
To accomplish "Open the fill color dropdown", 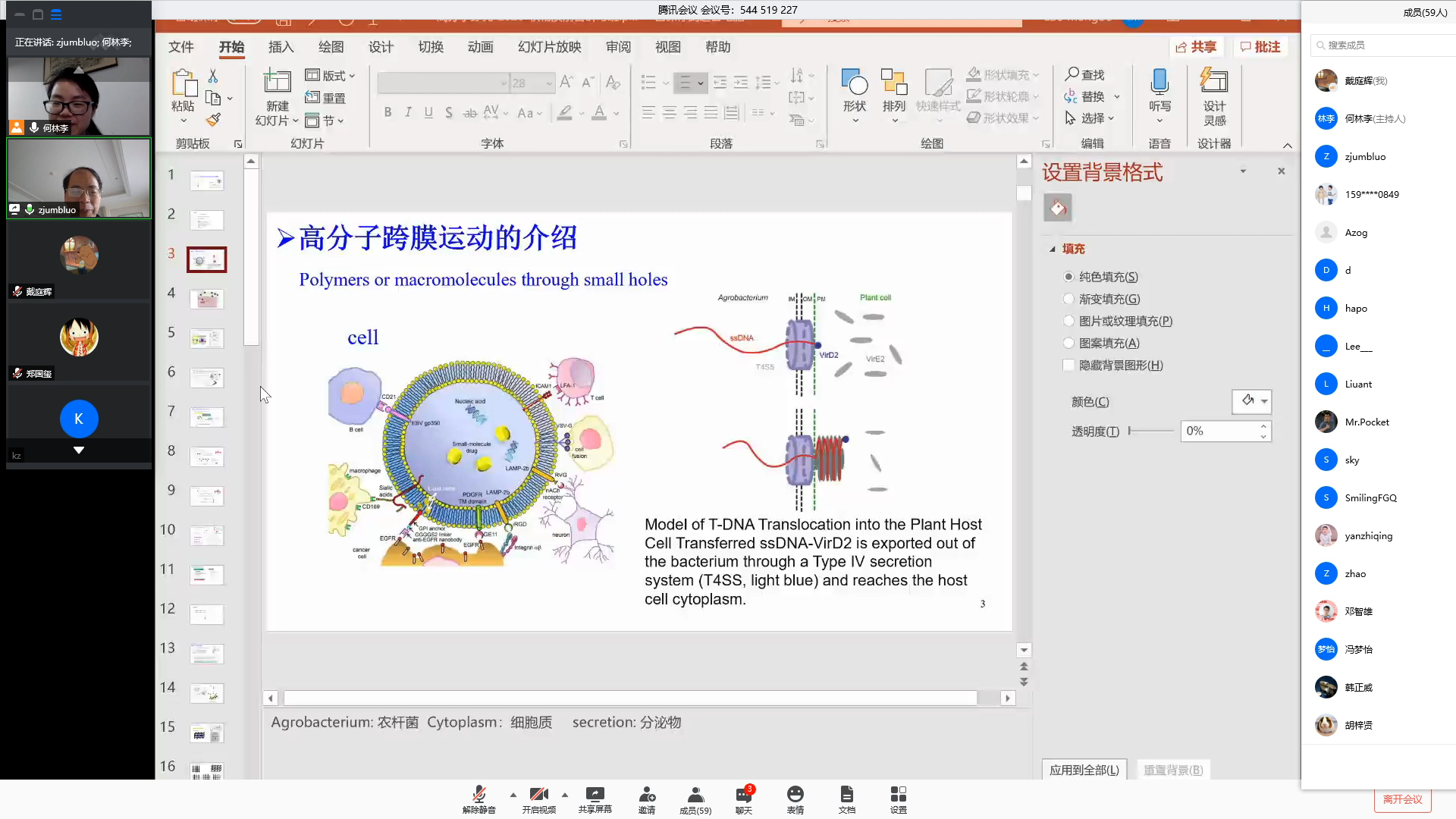I will click(1264, 401).
